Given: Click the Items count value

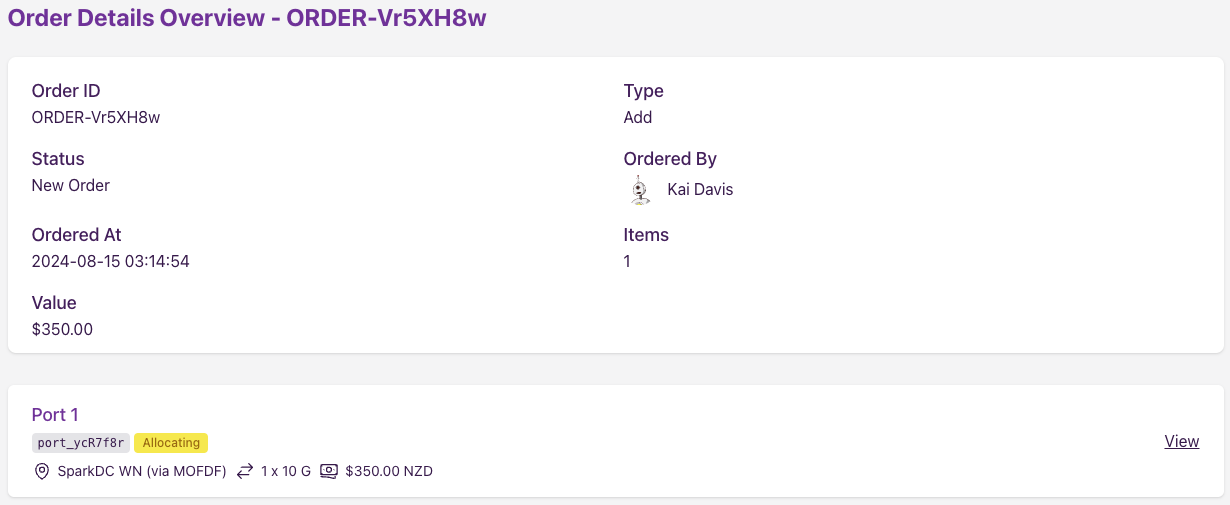Looking at the screenshot, I should [x=627, y=261].
